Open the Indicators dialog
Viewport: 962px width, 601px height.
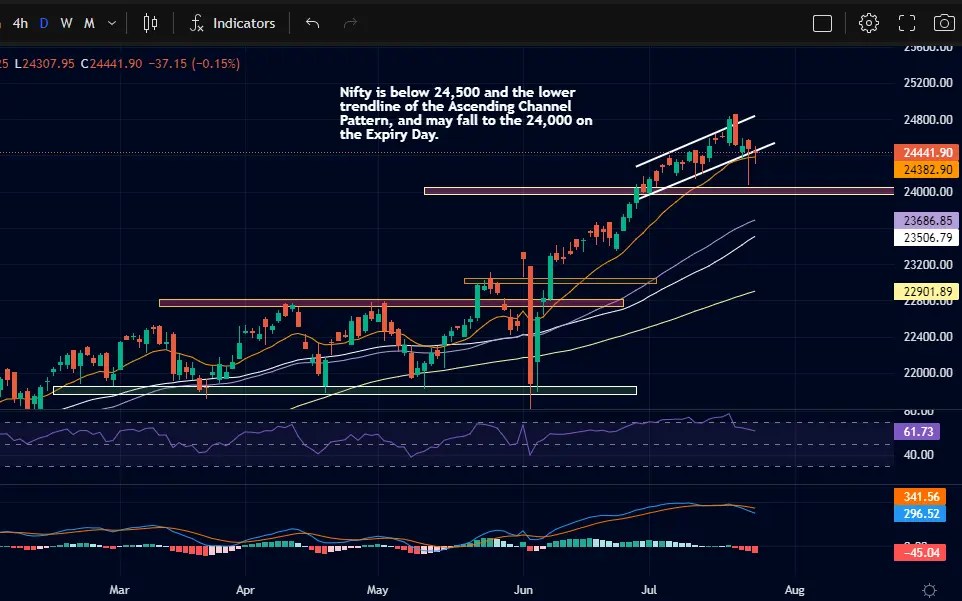coord(232,23)
